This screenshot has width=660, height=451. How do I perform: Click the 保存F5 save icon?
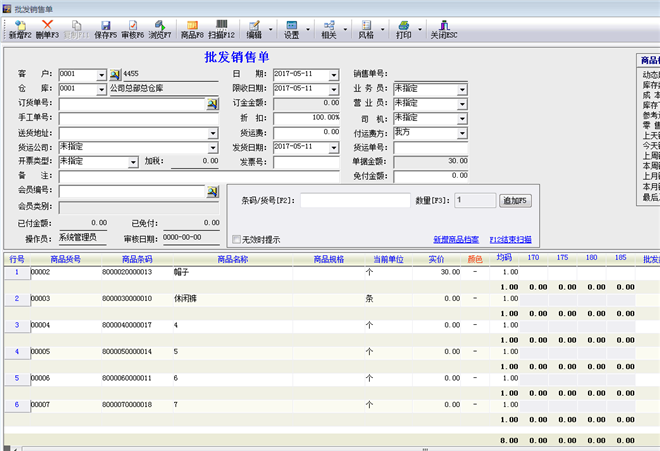click(x=105, y=29)
